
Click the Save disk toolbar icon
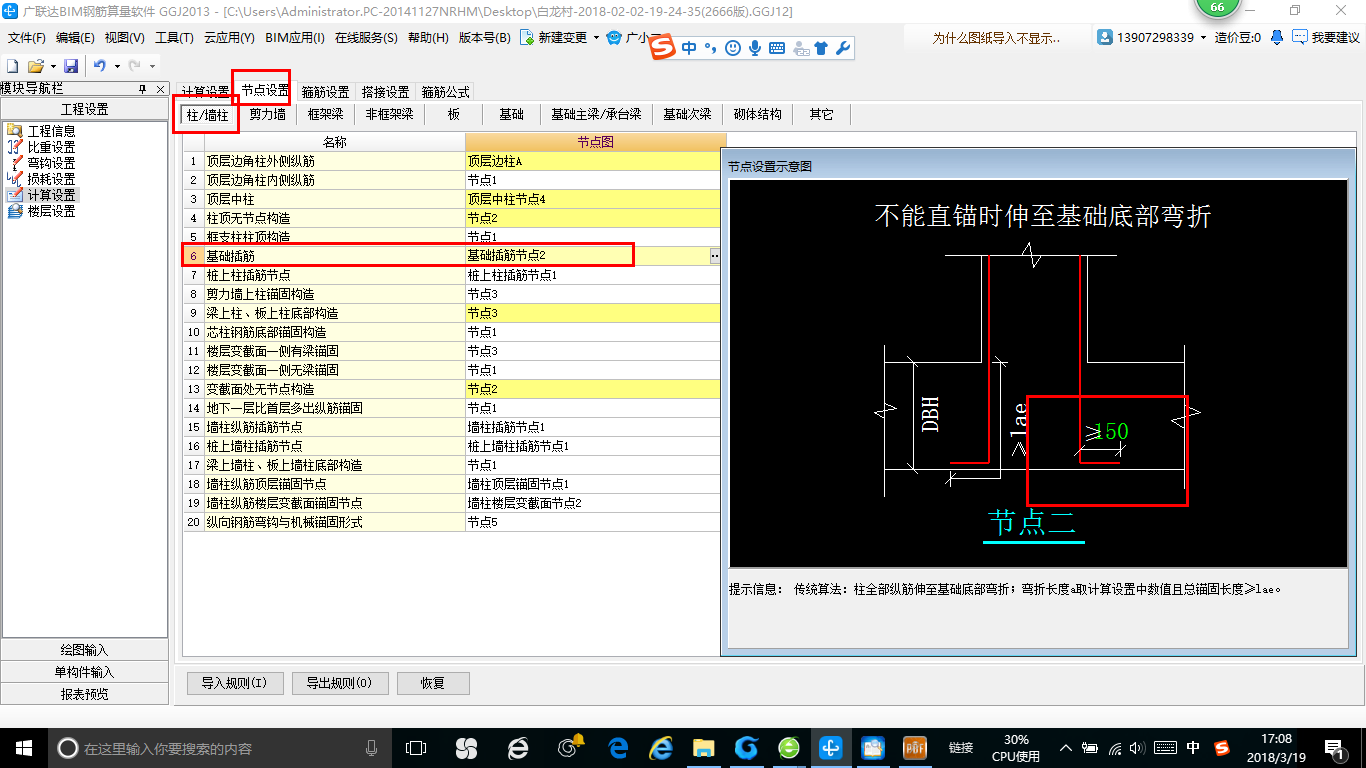coord(71,66)
